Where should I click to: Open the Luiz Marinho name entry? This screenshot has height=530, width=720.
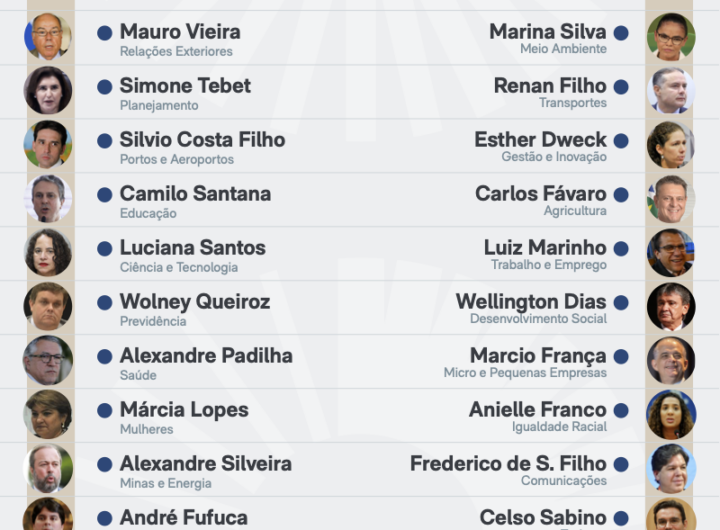(545, 247)
